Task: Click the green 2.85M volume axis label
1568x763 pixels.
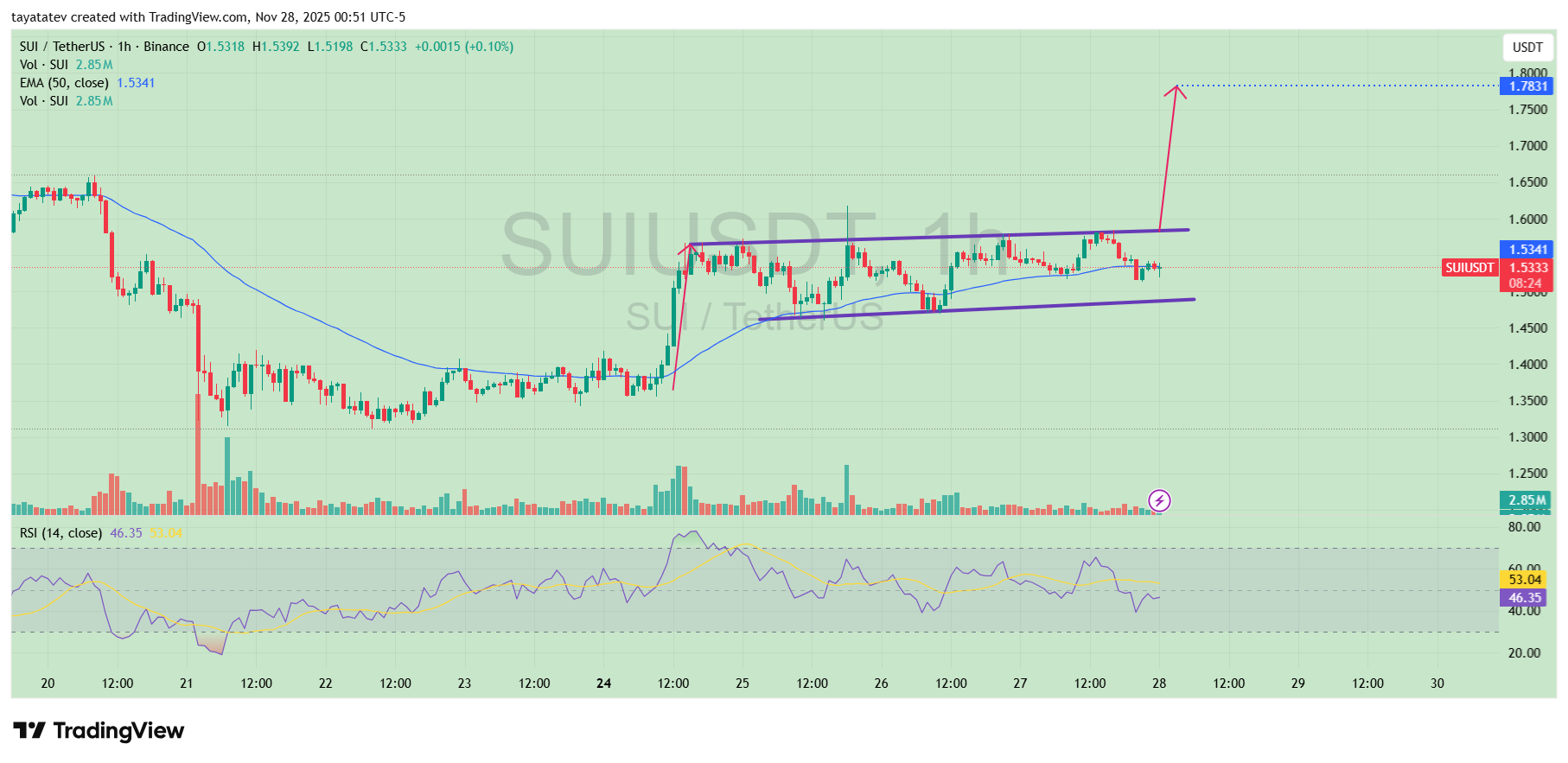Action: (x=1527, y=500)
